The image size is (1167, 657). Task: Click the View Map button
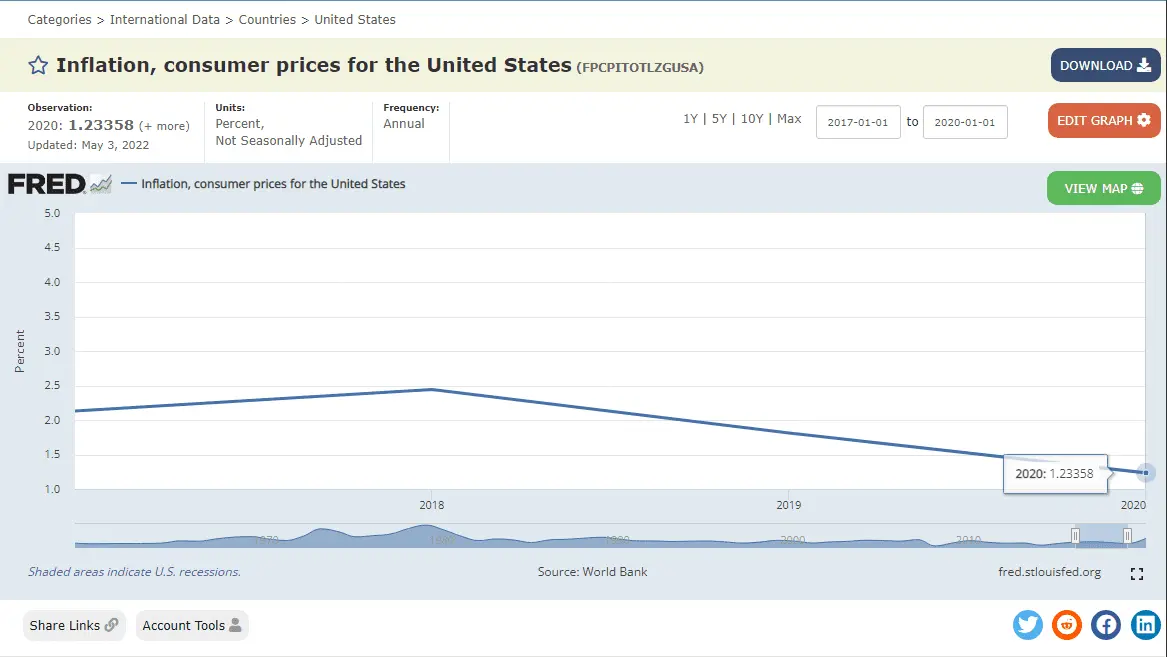click(1103, 188)
